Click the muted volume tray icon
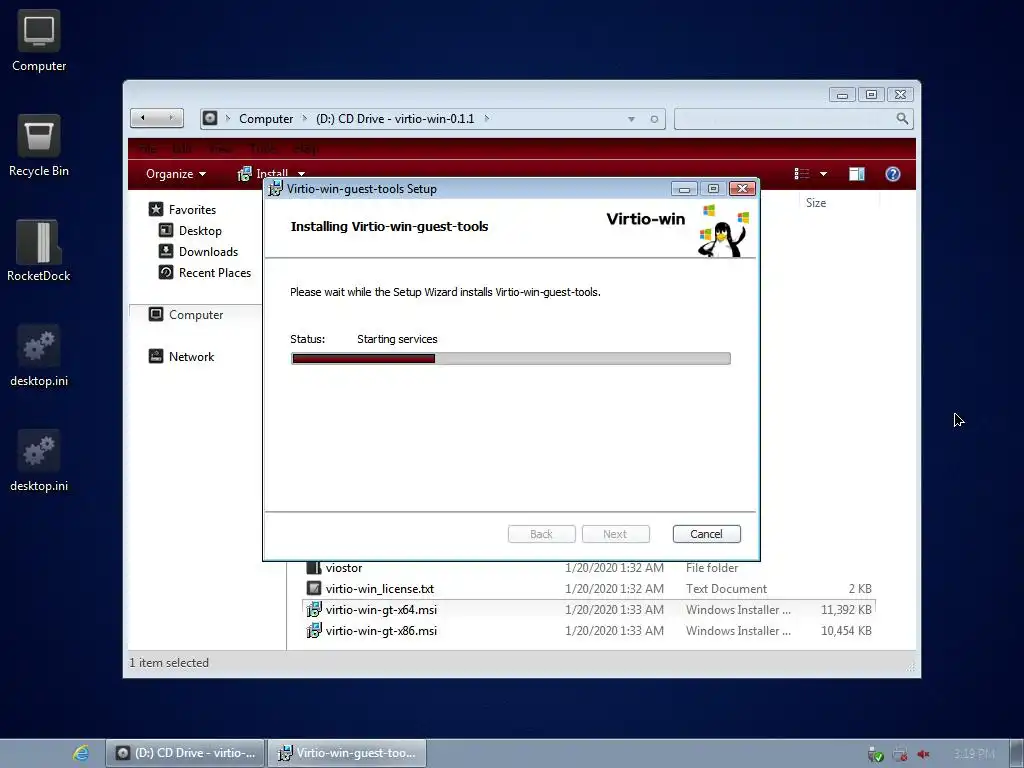The width and height of the screenshot is (1024, 768). tap(923, 754)
